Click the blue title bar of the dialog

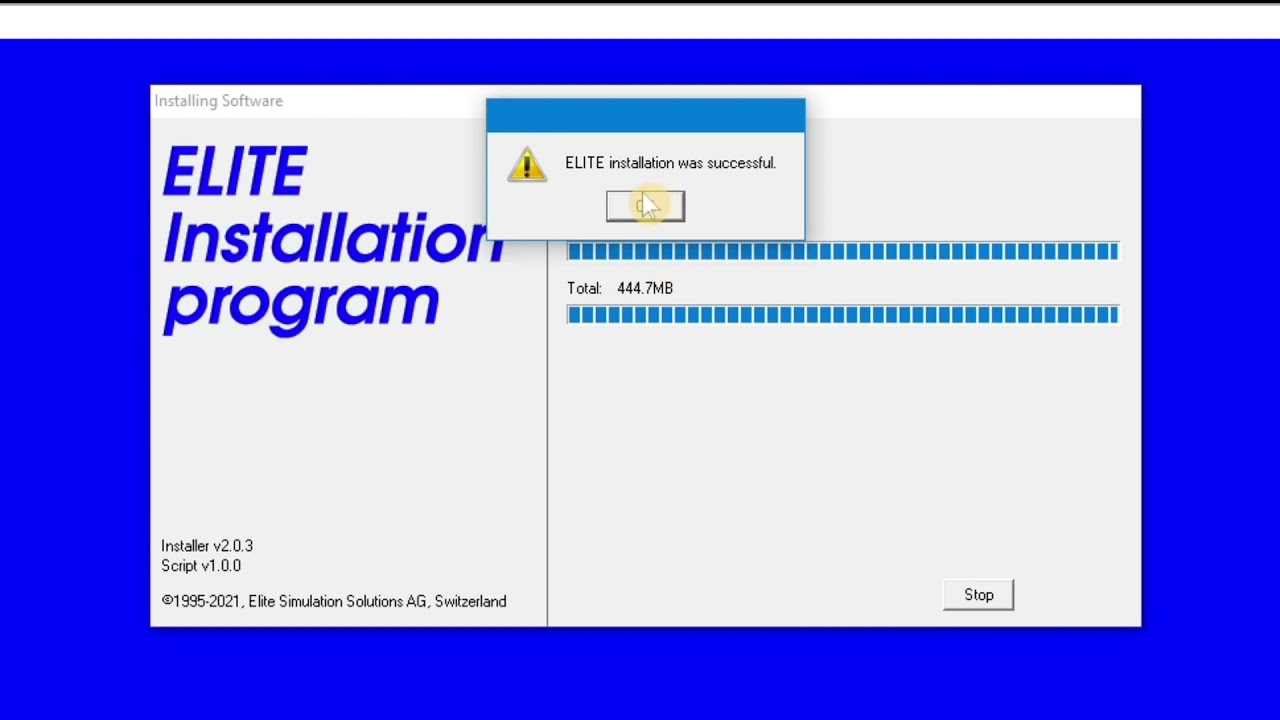[x=645, y=115]
